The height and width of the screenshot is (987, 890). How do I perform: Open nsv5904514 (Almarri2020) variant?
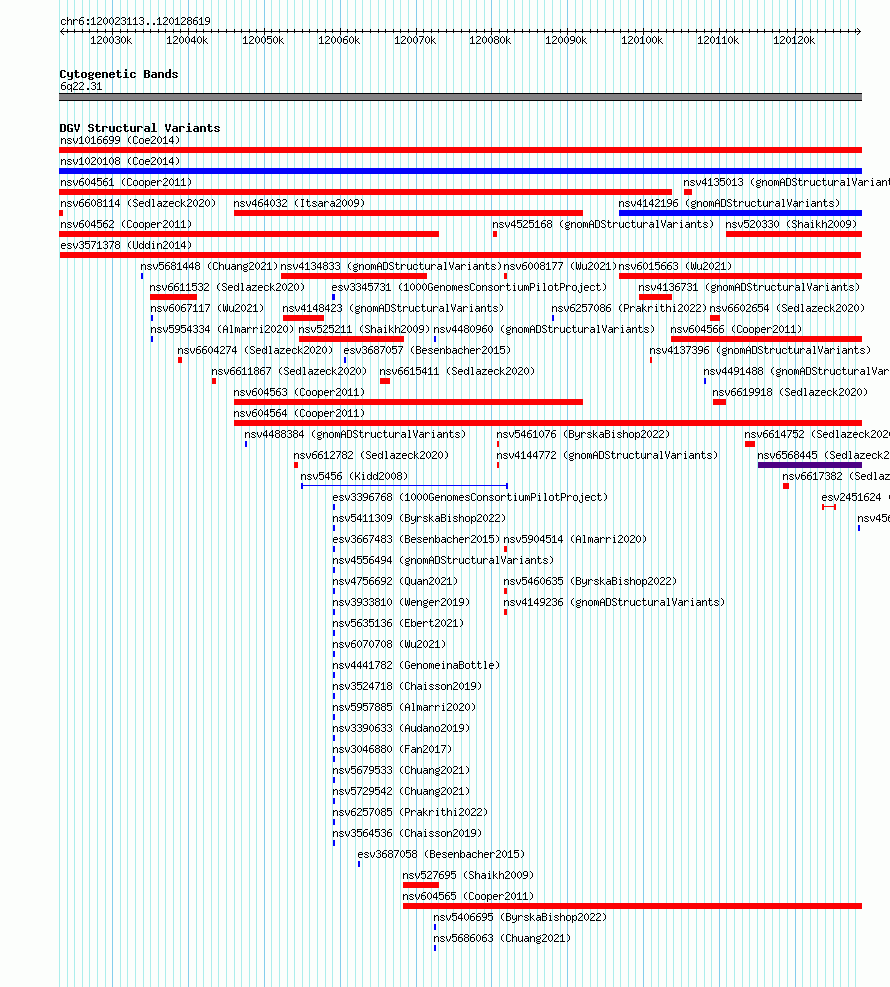click(x=575, y=539)
